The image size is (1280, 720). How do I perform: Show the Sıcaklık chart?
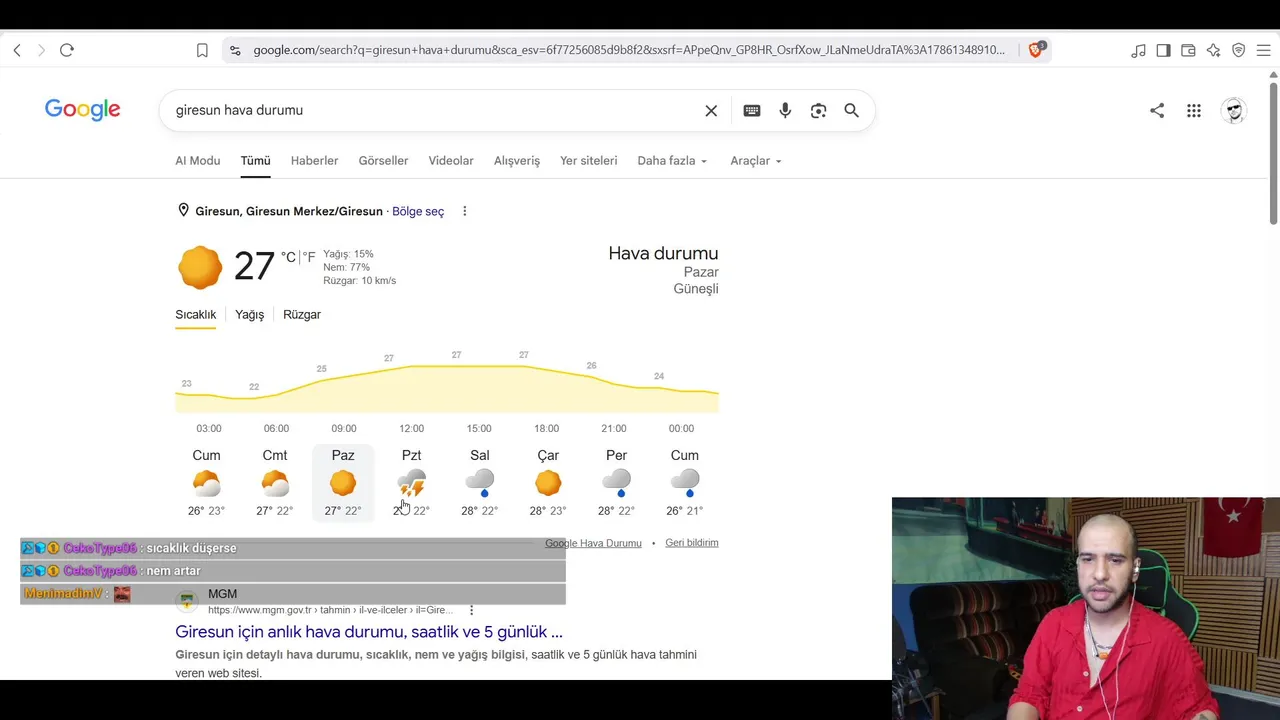click(196, 314)
